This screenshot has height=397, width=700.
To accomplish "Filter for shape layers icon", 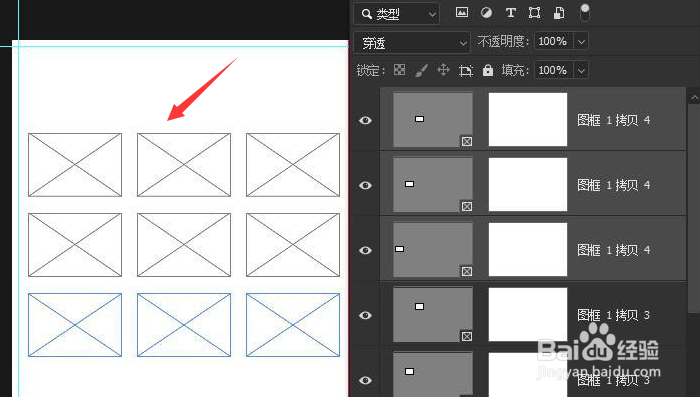I will pos(534,13).
